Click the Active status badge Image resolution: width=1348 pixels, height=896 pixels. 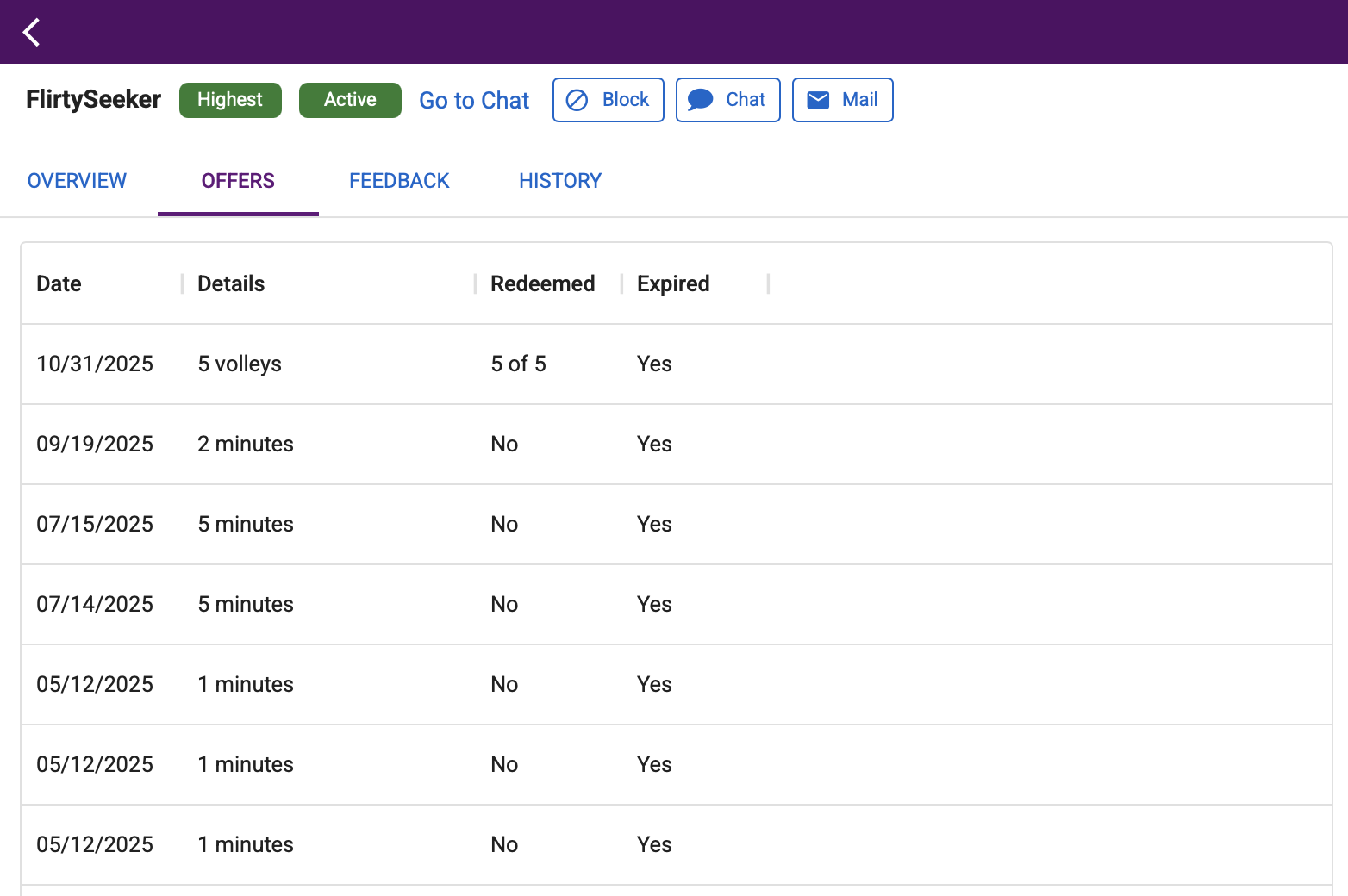click(350, 100)
